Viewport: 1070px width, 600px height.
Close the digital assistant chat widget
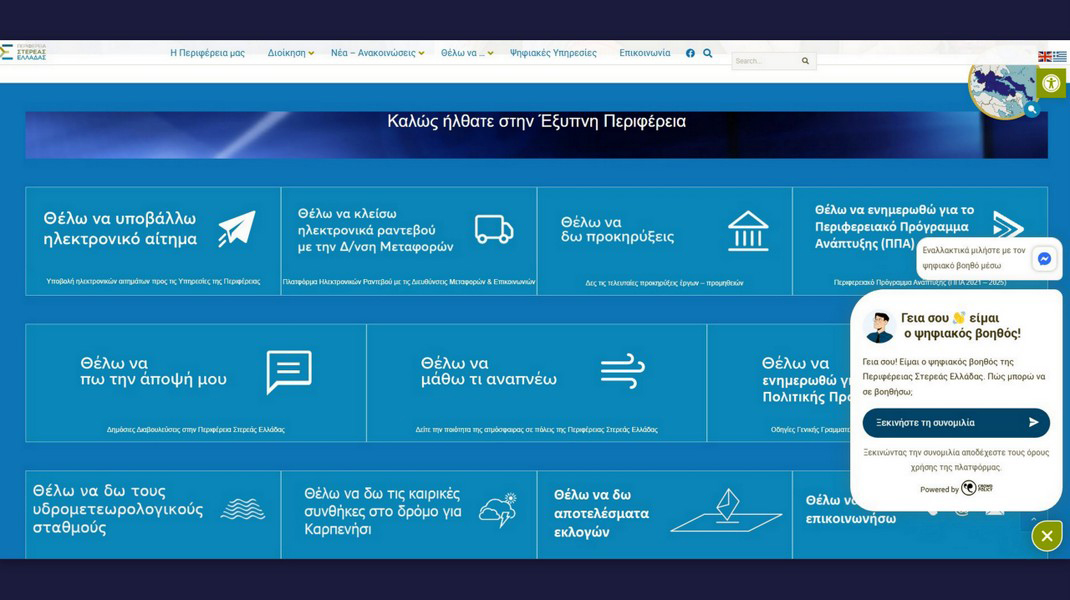[1046, 536]
